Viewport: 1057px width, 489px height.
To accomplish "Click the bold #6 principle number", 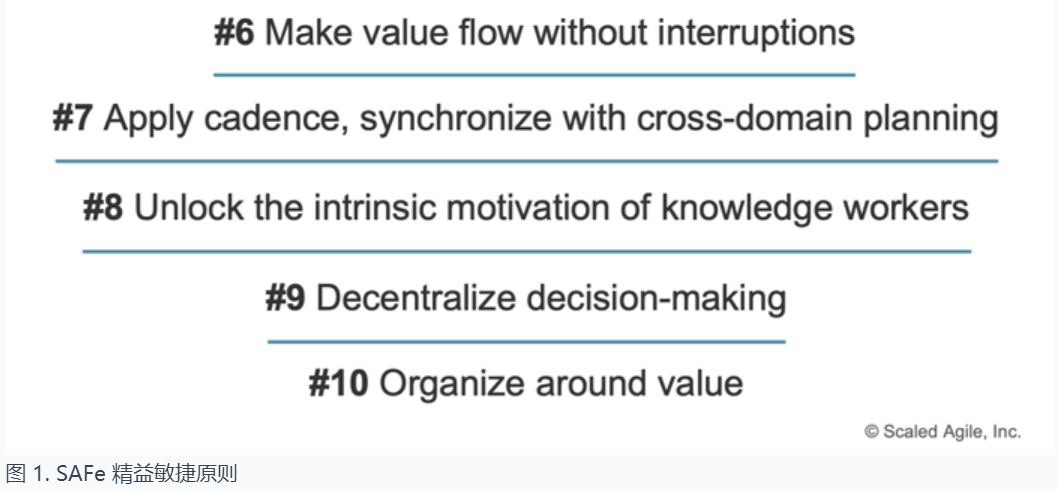I will point(234,32).
